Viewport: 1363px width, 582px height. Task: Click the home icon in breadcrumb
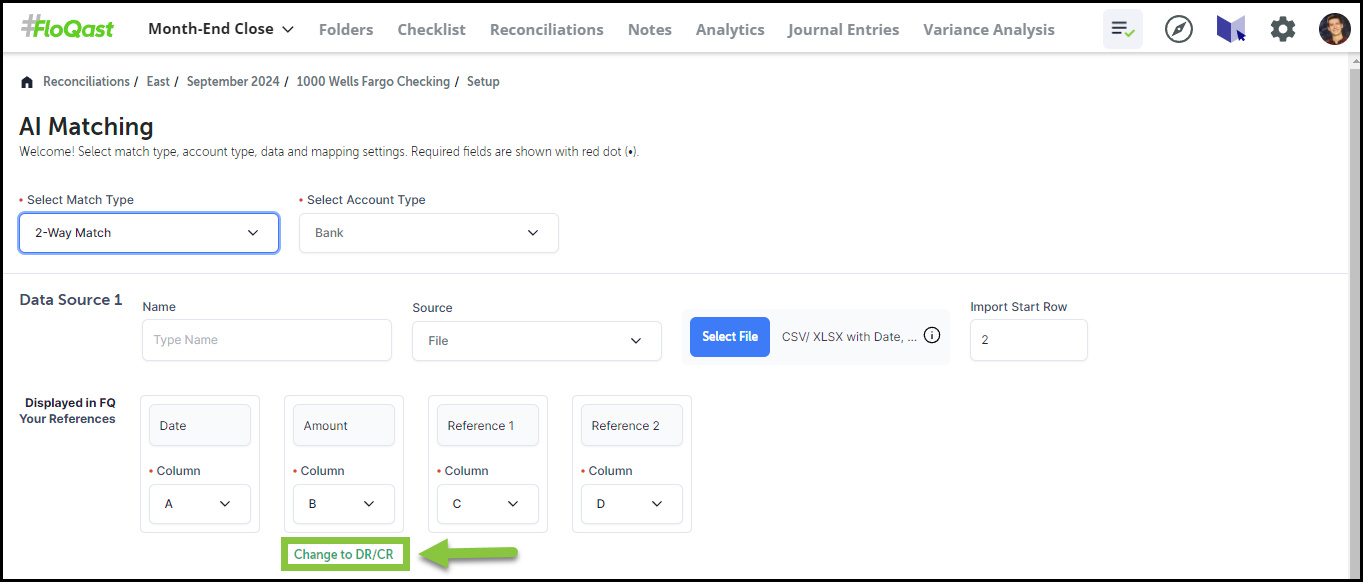click(x=27, y=82)
